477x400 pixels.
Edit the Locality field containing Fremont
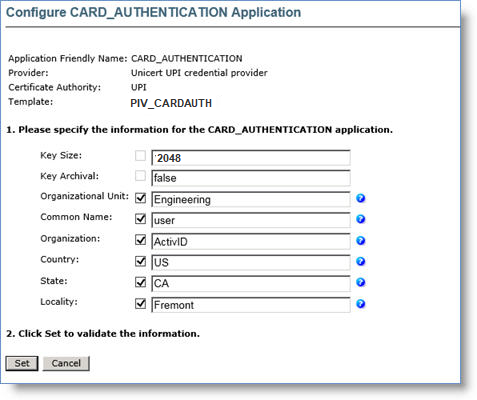(x=251, y=305)
